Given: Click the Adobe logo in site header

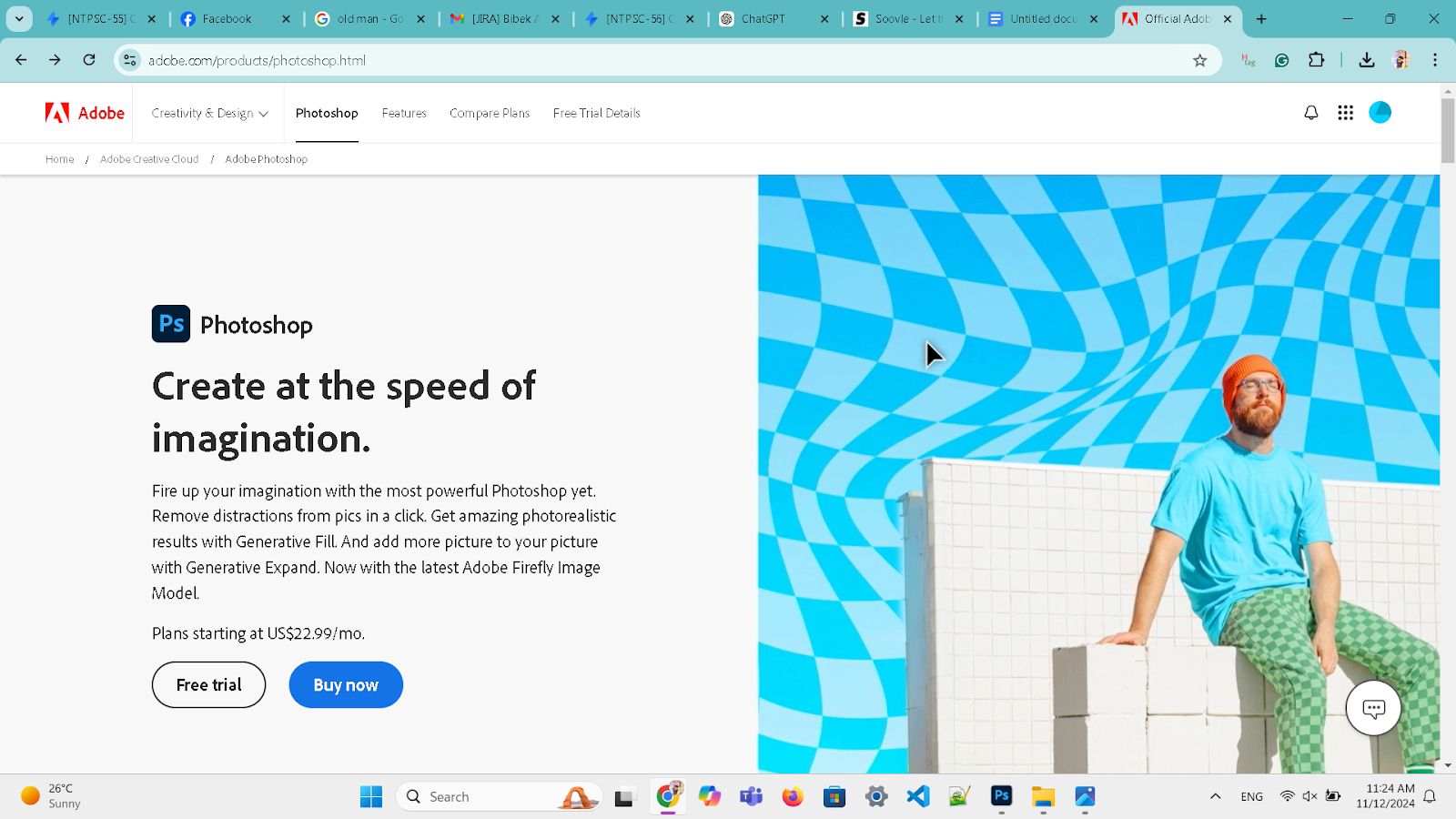Looking at the screenshot, I should [85, 113].
